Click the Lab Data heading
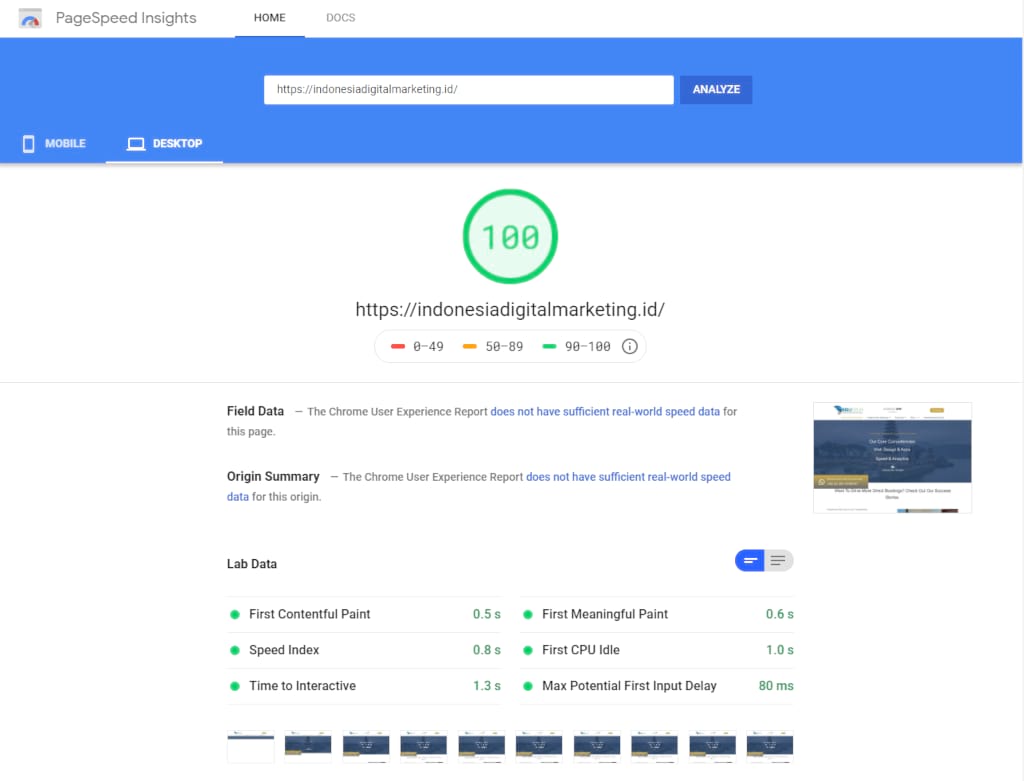 tap(251, 564)
